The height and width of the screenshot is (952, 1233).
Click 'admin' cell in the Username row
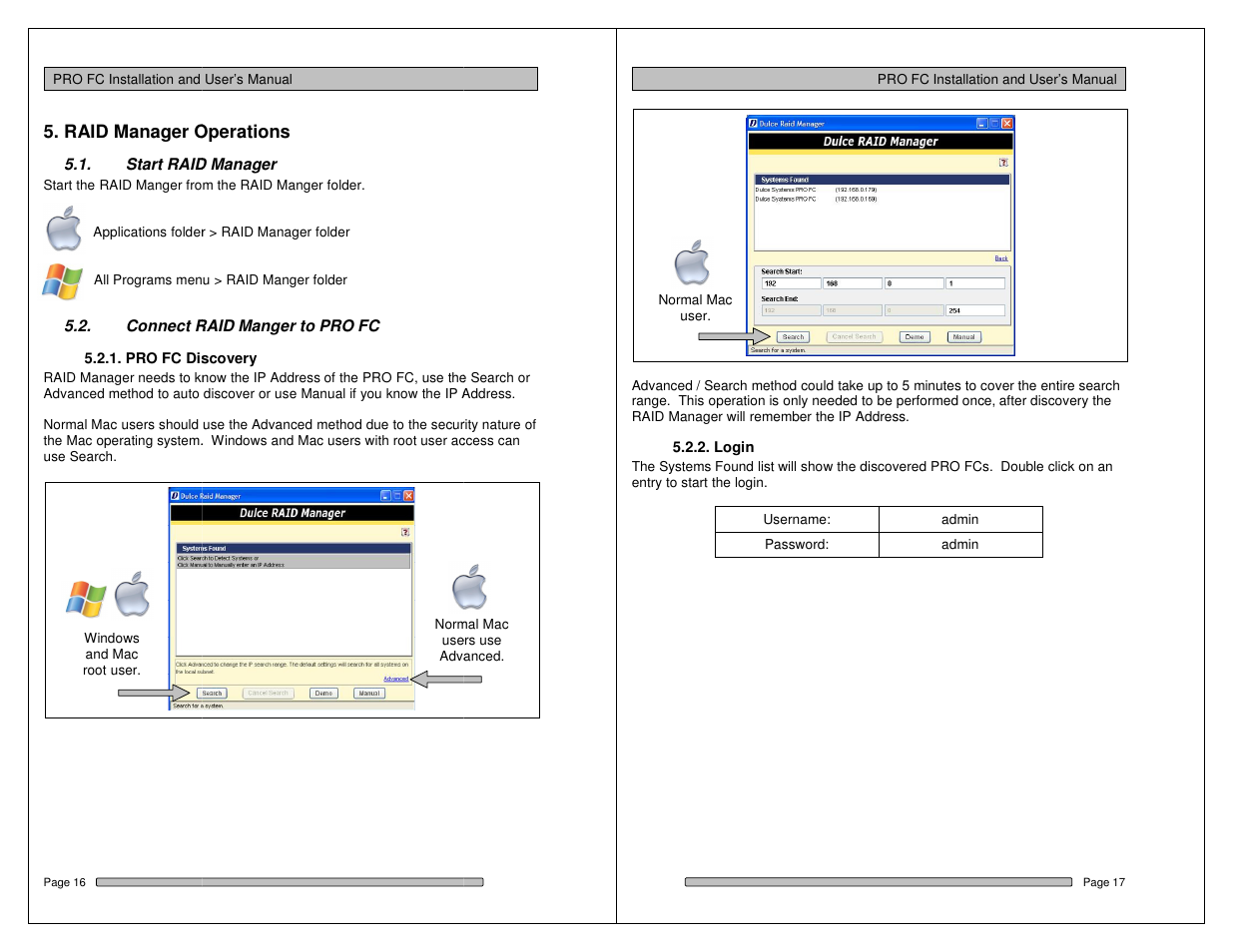(x=960, y=519)
